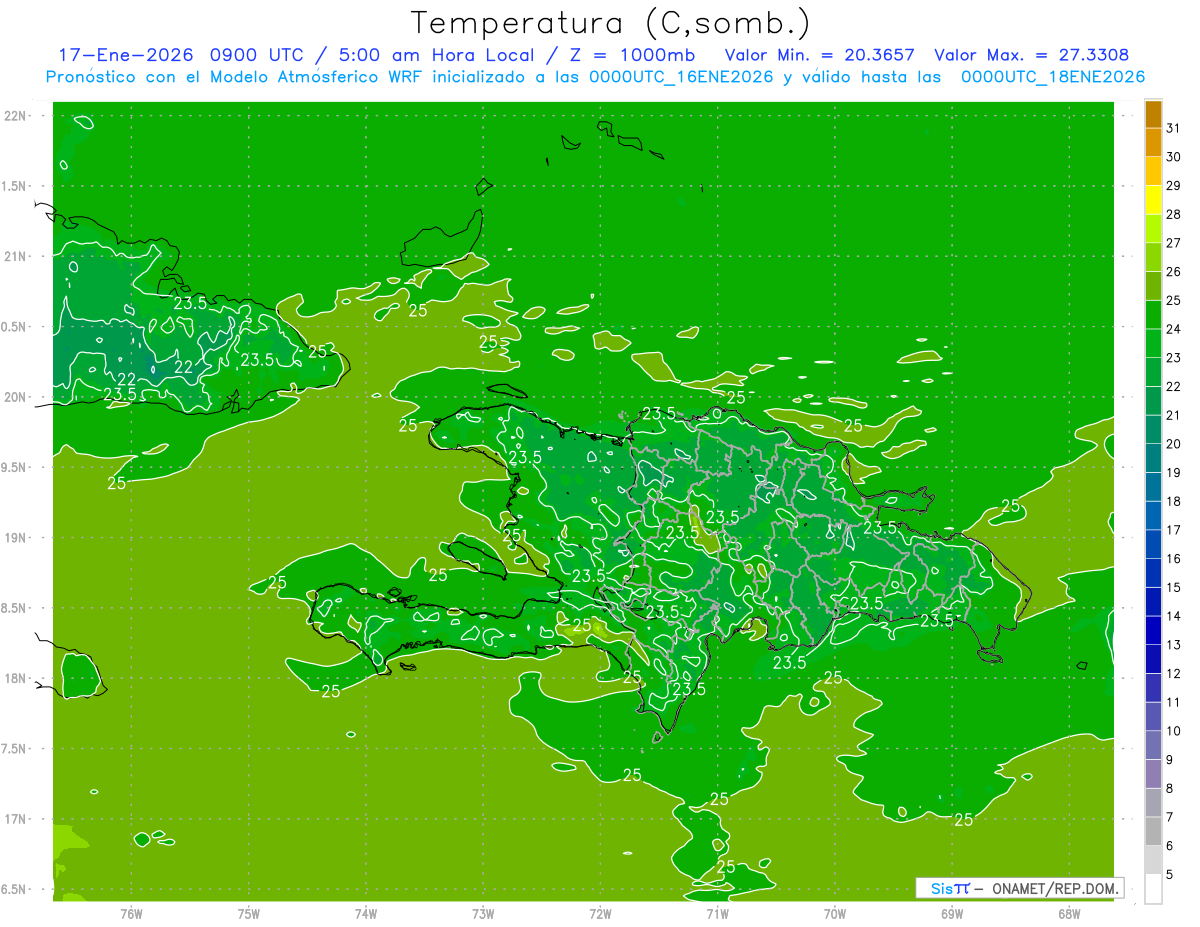The height and width of the screenshot is (927, 1200).
Task: Click the '0900 UTC' time label
Action: tap(256, 54)
